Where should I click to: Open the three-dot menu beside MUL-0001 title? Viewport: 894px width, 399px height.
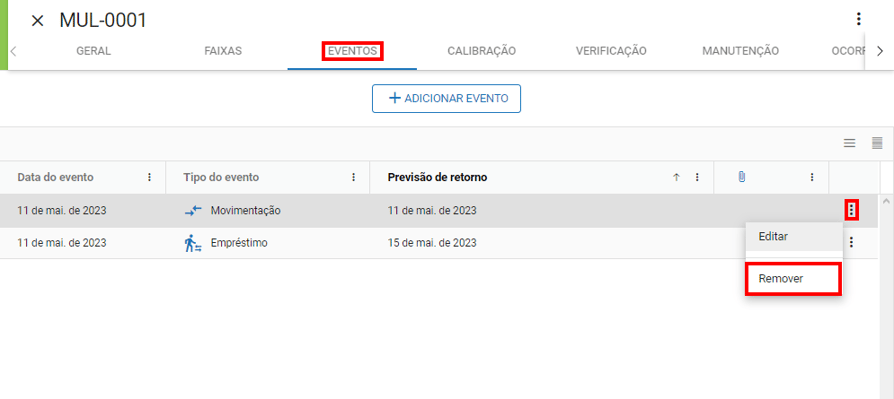859,20
